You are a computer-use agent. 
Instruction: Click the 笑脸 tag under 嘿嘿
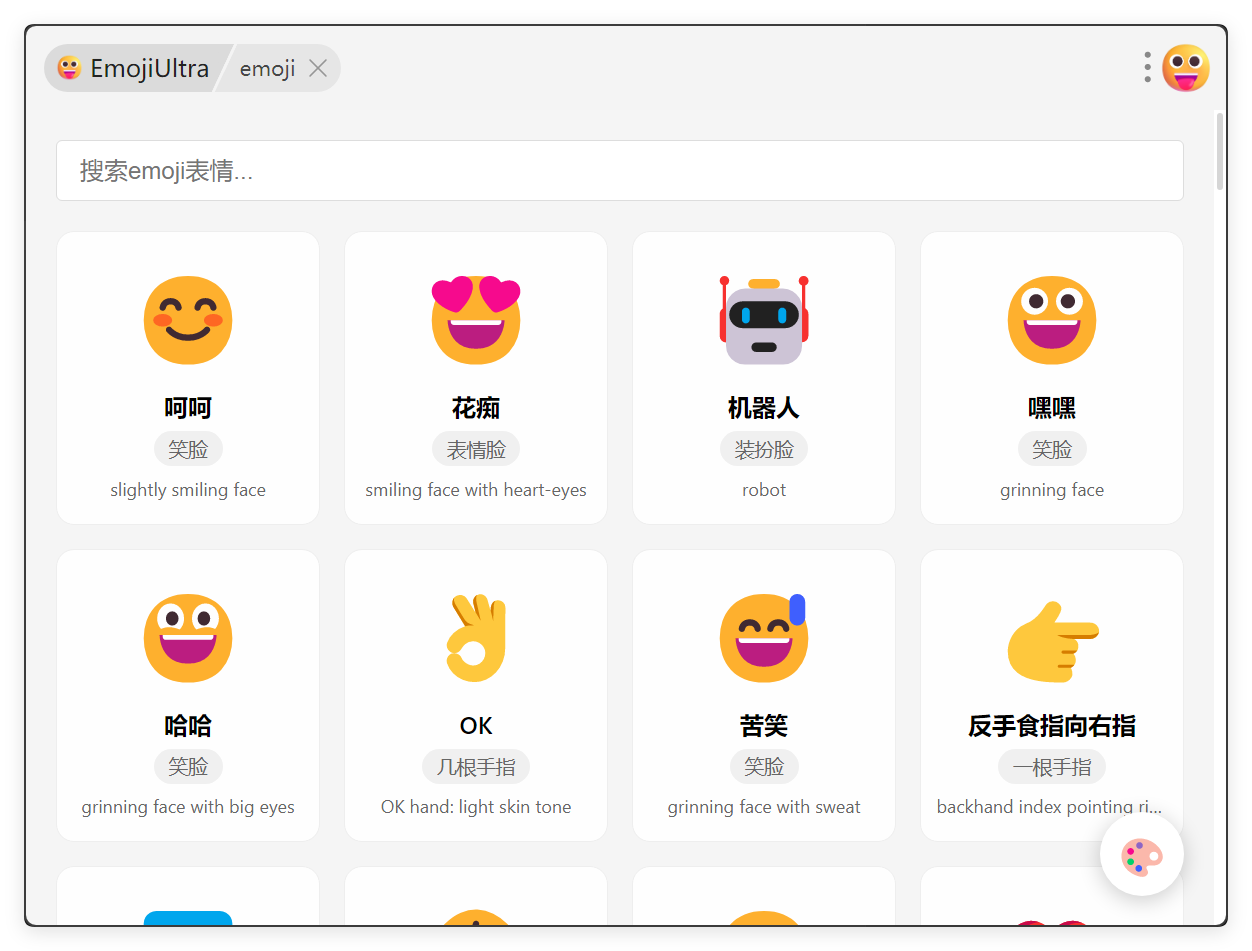(x=1052, y=449)
